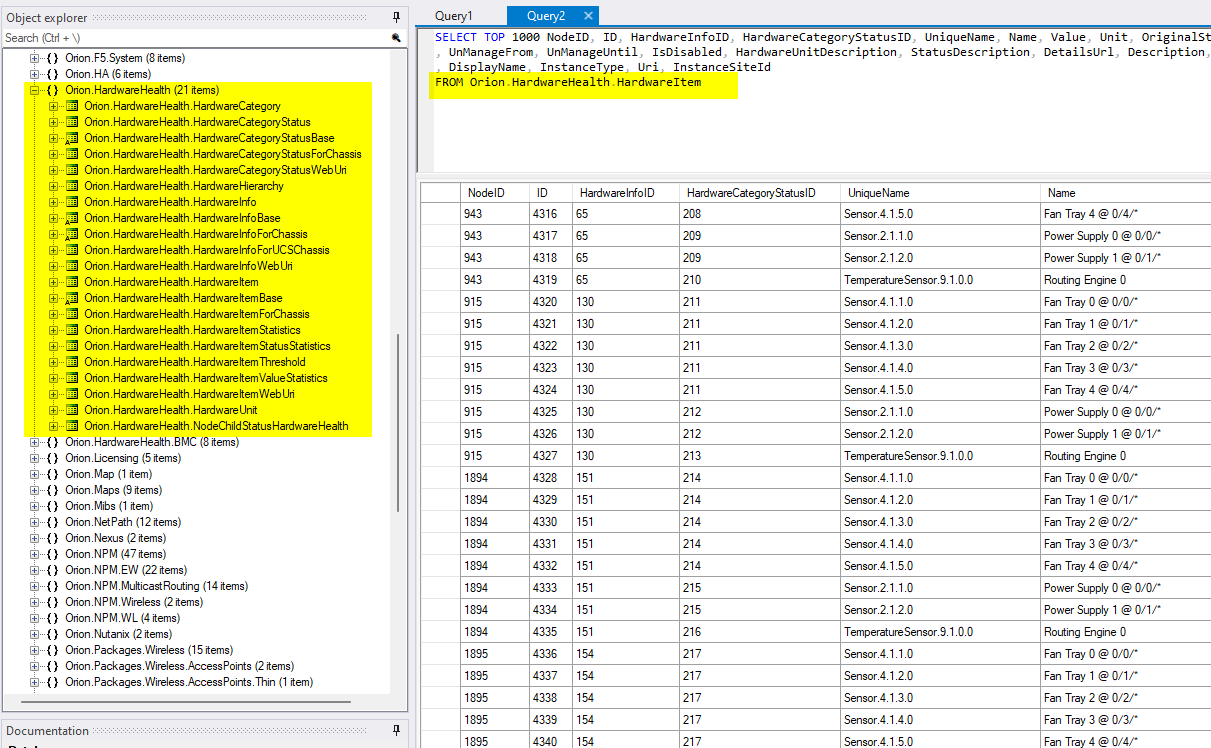Viewport: 1211px width, 748px height.
Task: Click the HardwareItem entity table icon
Action: pos(72,282)
